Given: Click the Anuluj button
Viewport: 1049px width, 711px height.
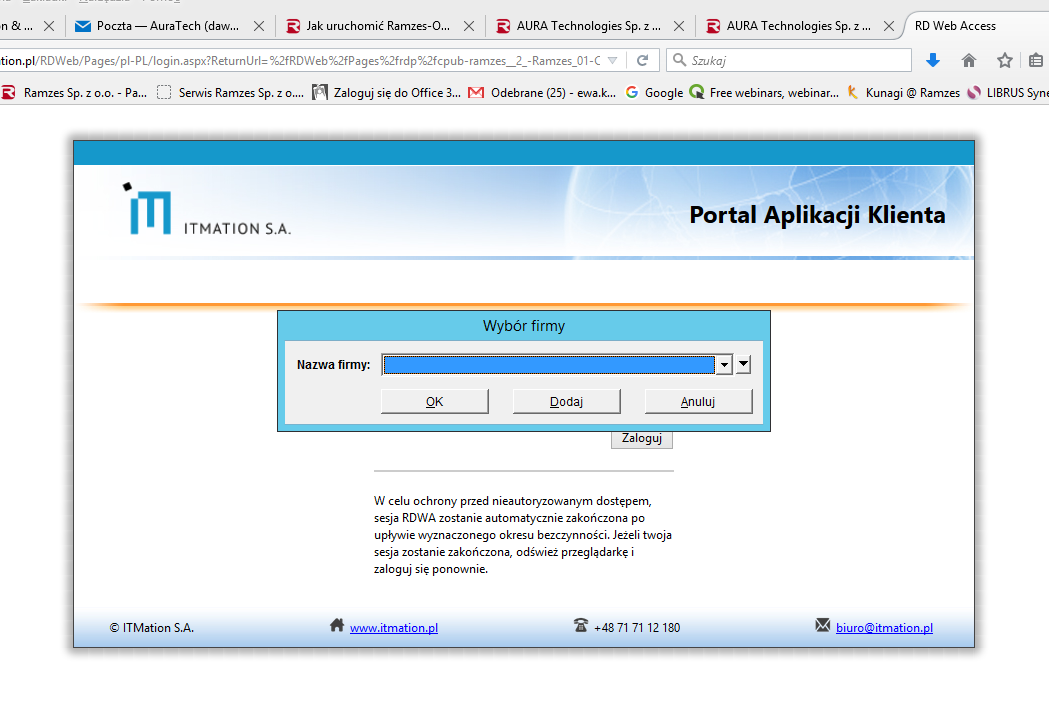Looking at the screenshot, I should (x=698, y=401).
